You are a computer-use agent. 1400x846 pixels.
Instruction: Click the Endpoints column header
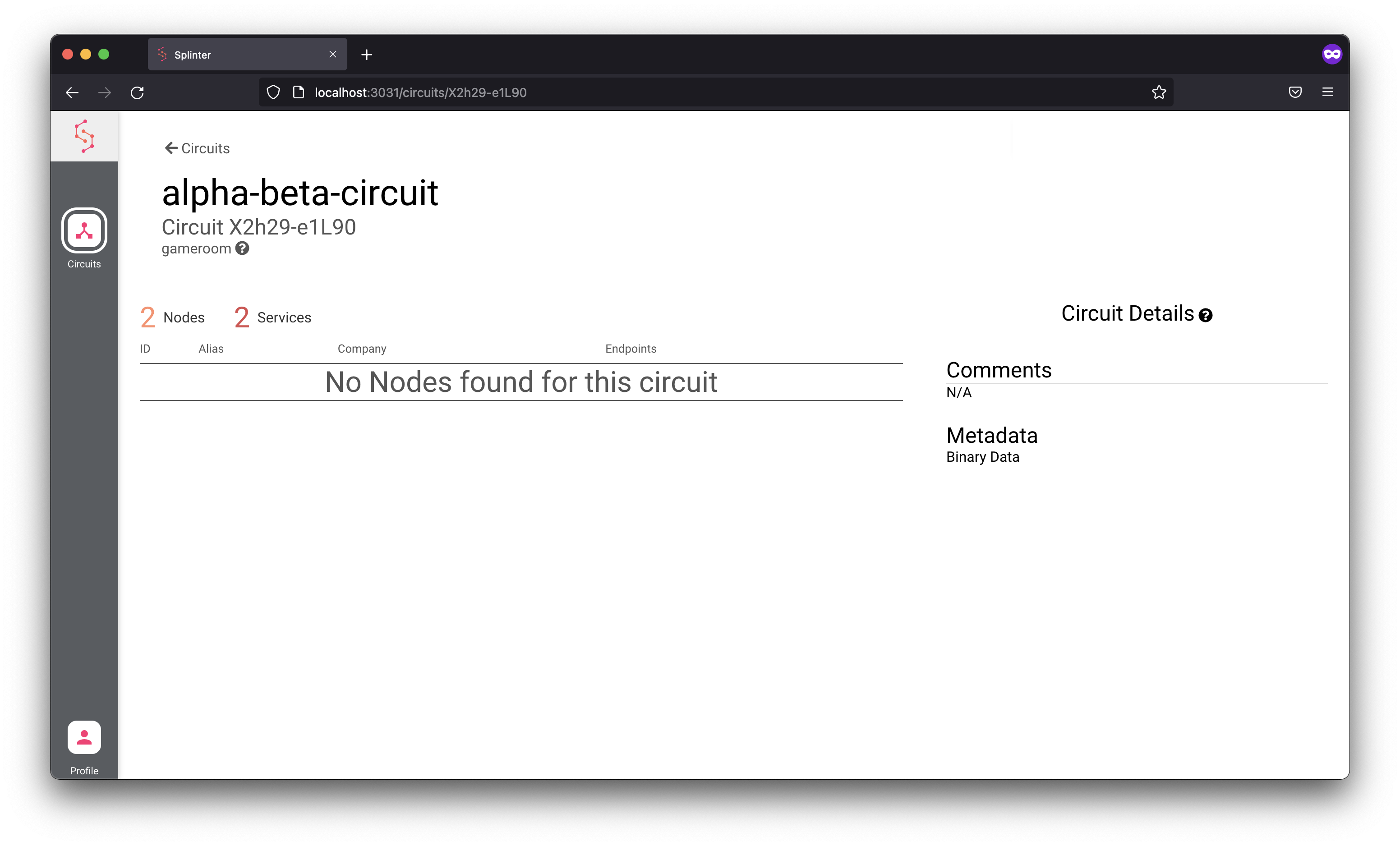(x=631, y=348)
